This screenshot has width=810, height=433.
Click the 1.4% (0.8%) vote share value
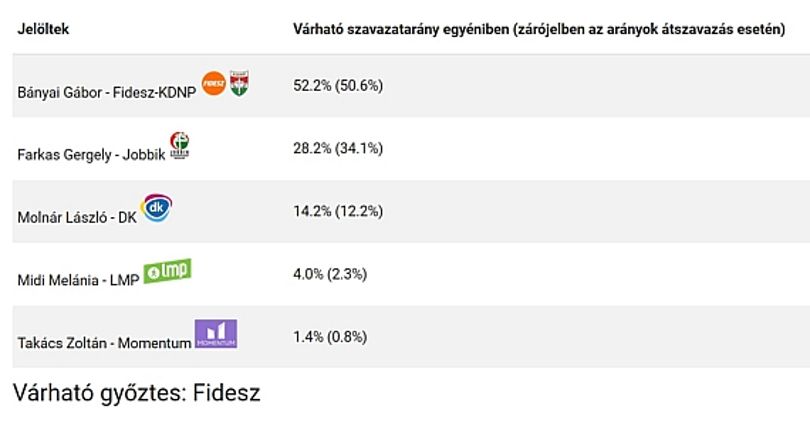tap(330, 337)
